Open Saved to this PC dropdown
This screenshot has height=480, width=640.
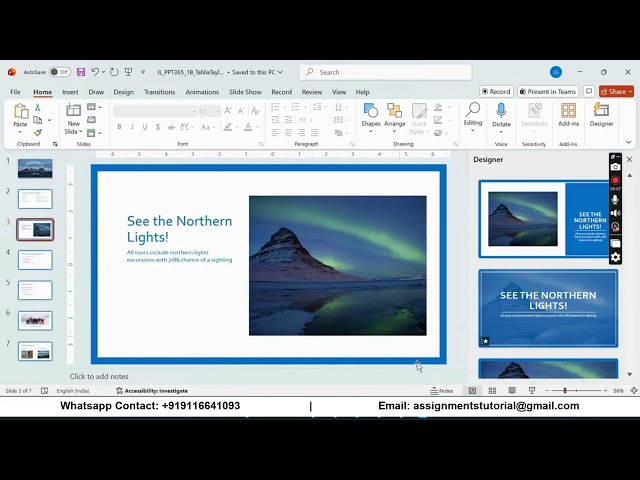[x=257, y=72]
